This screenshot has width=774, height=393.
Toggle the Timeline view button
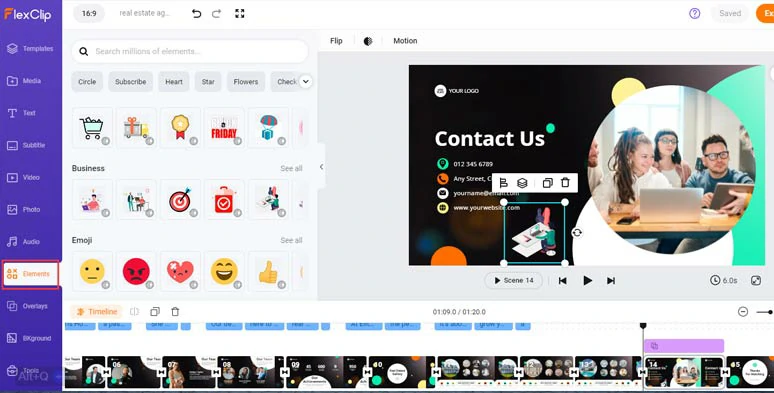97,312
